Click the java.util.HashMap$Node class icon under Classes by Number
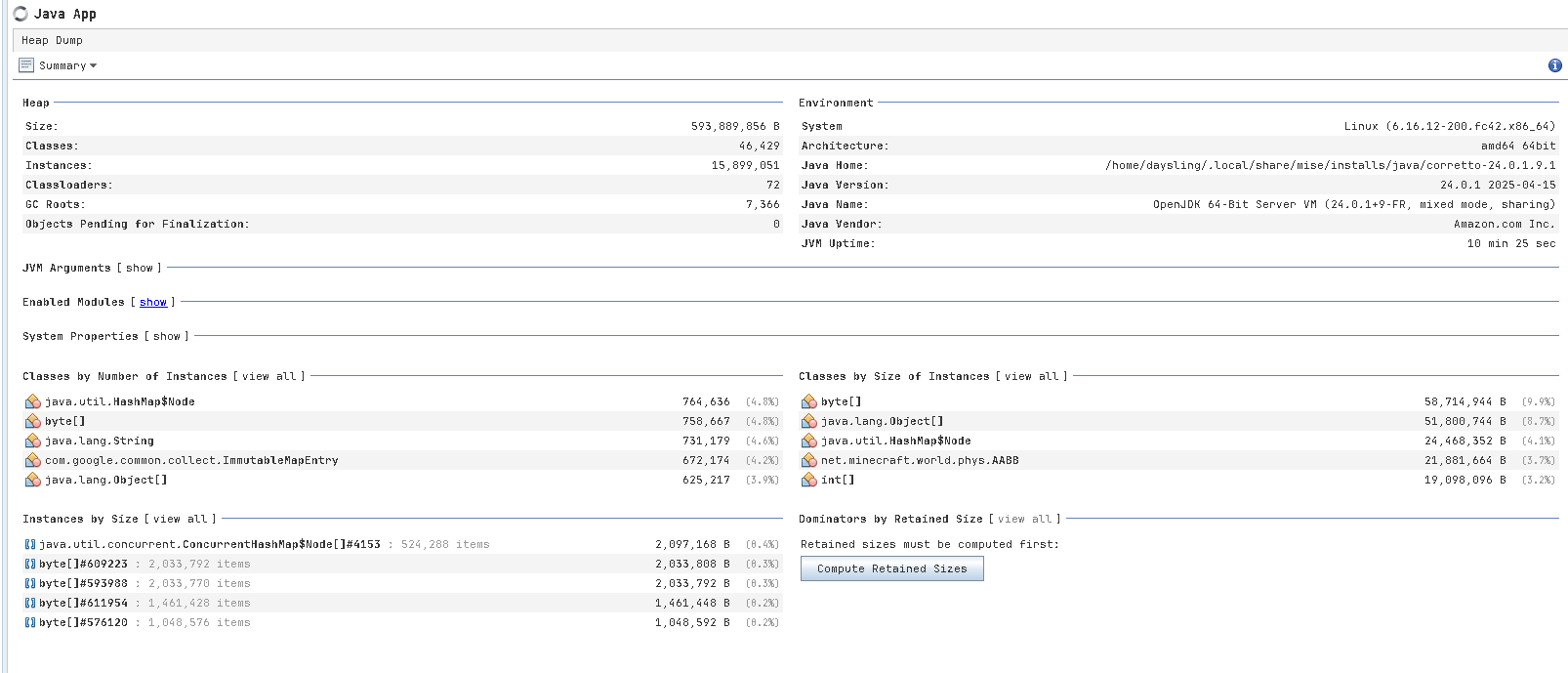Image resolution: width=1568 pixels, height=673 pixels. point(32,401)
